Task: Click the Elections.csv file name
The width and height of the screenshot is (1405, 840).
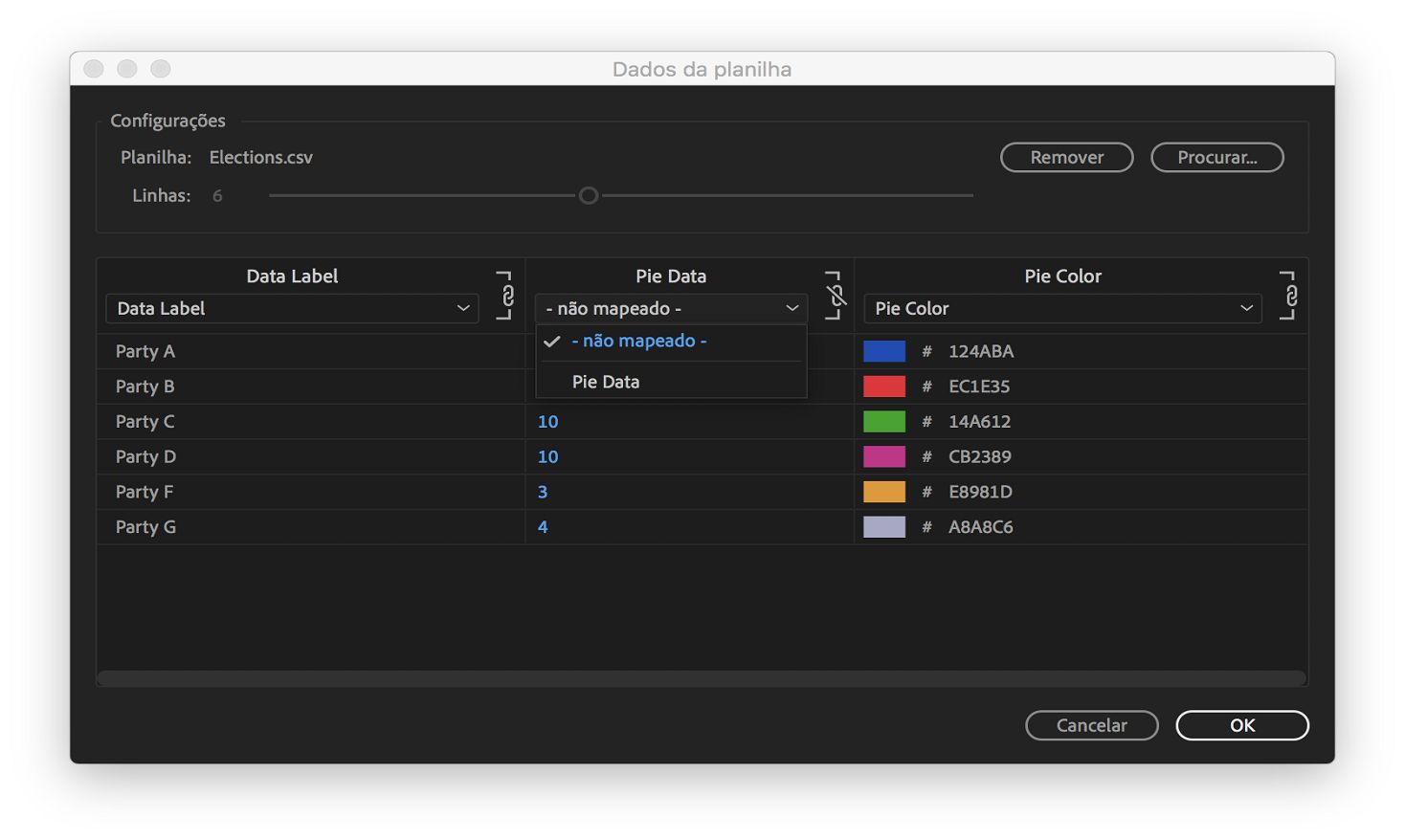Action: pyautogui.click(x=261, y=157)
